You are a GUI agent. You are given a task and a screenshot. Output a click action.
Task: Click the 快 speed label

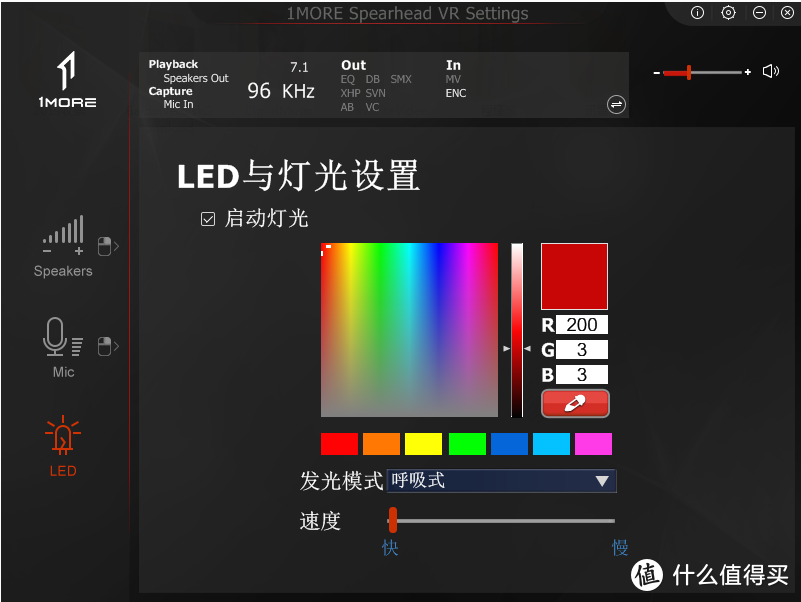(390, 548)
